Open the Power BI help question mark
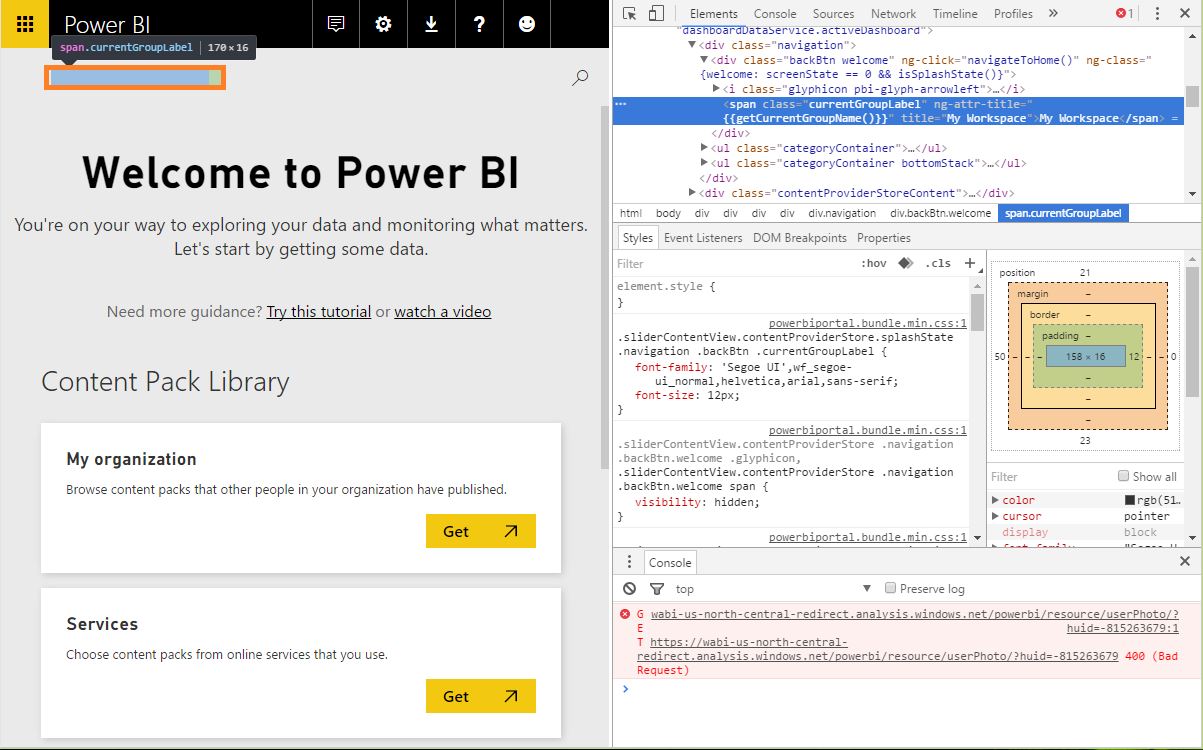This screenshot has height=750, width=1203. coord(479,24)
